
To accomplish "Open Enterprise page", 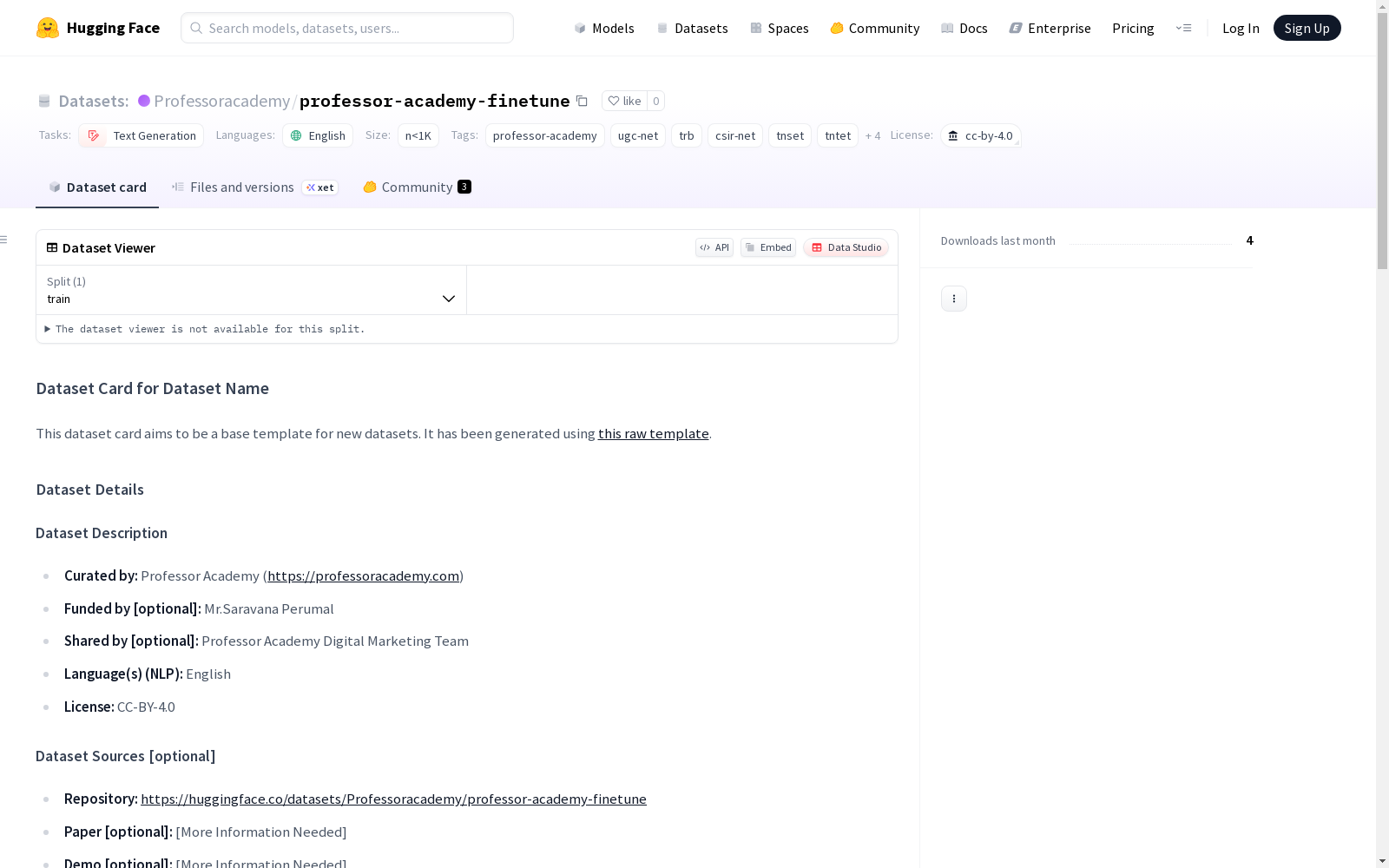I will pos(1050,28).
